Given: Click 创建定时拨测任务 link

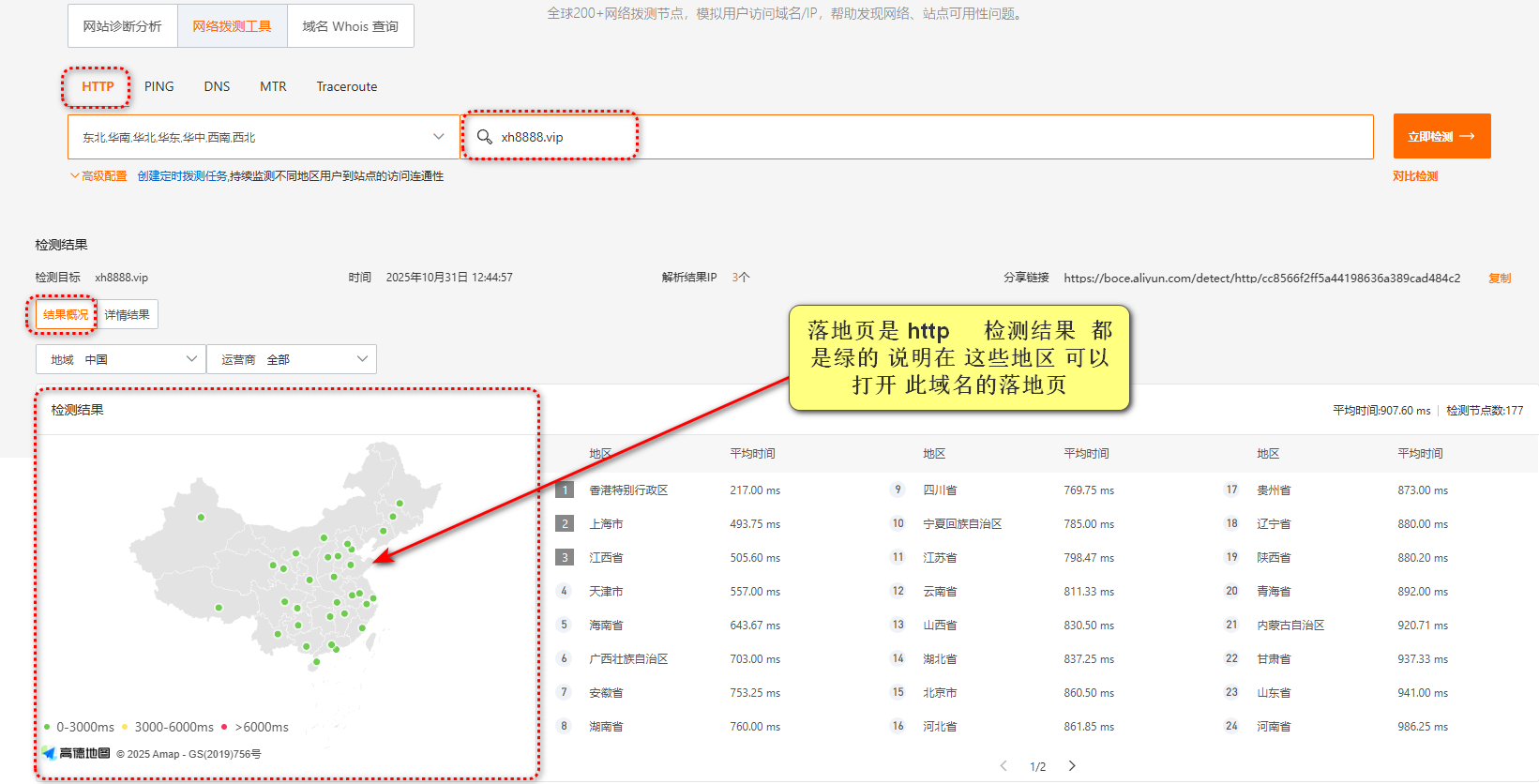Looking at the screenshot, I should coord(182,176).
